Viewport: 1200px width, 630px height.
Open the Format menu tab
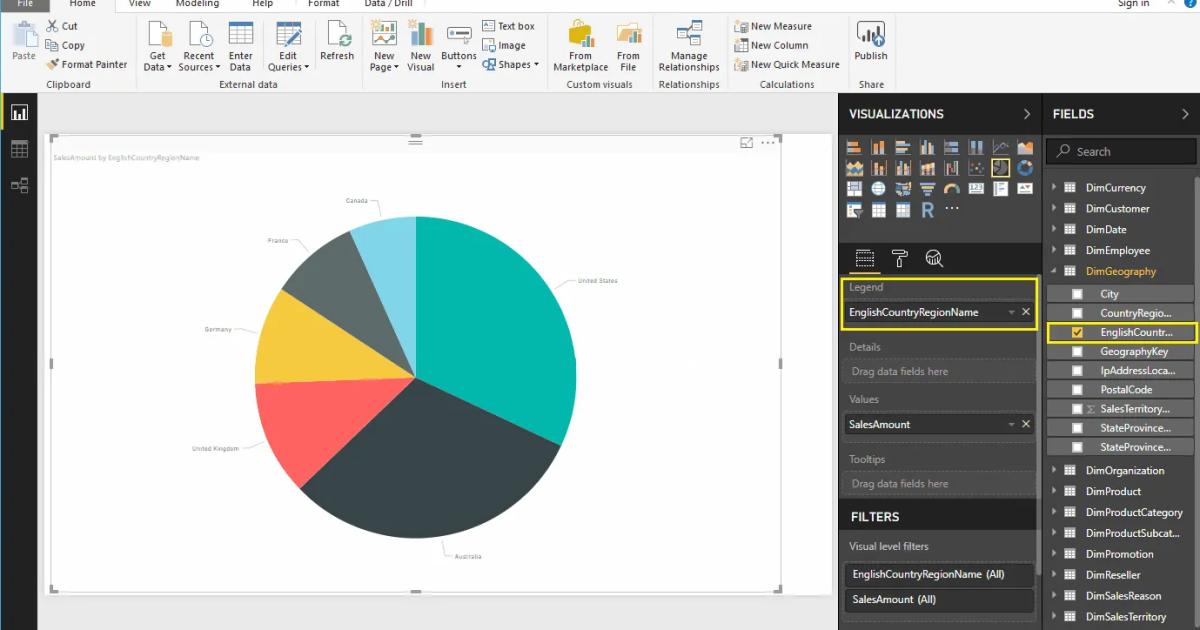323,4
